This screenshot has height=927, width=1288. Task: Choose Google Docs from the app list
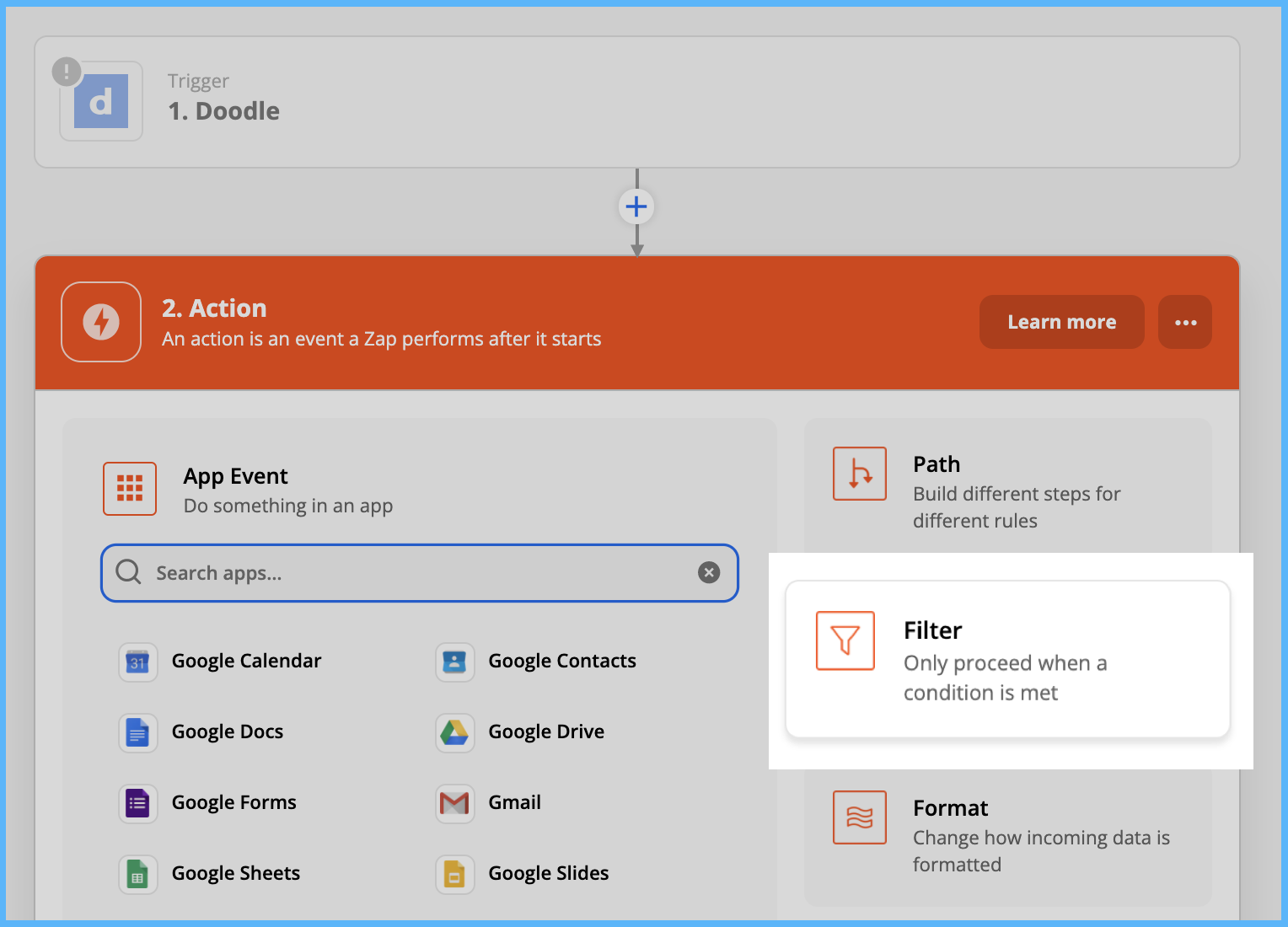(x=228, y=732)
